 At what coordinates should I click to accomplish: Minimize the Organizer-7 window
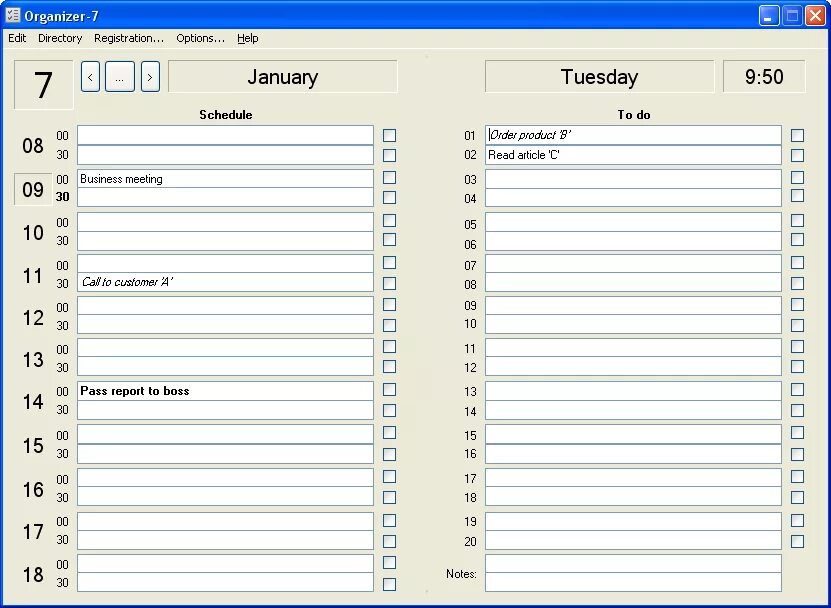click(x=769, y=15)
